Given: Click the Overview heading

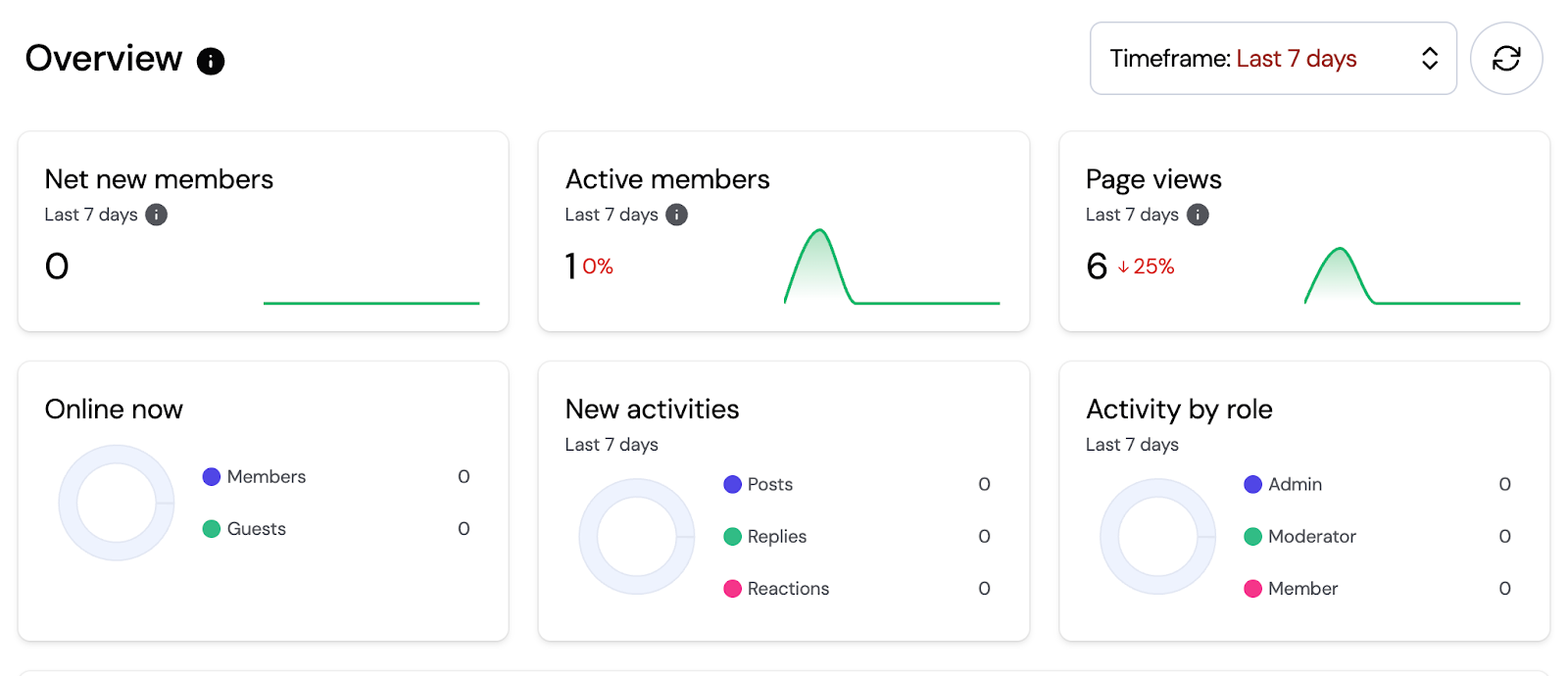Looking at the screenshot, I should tap(104, 59).
